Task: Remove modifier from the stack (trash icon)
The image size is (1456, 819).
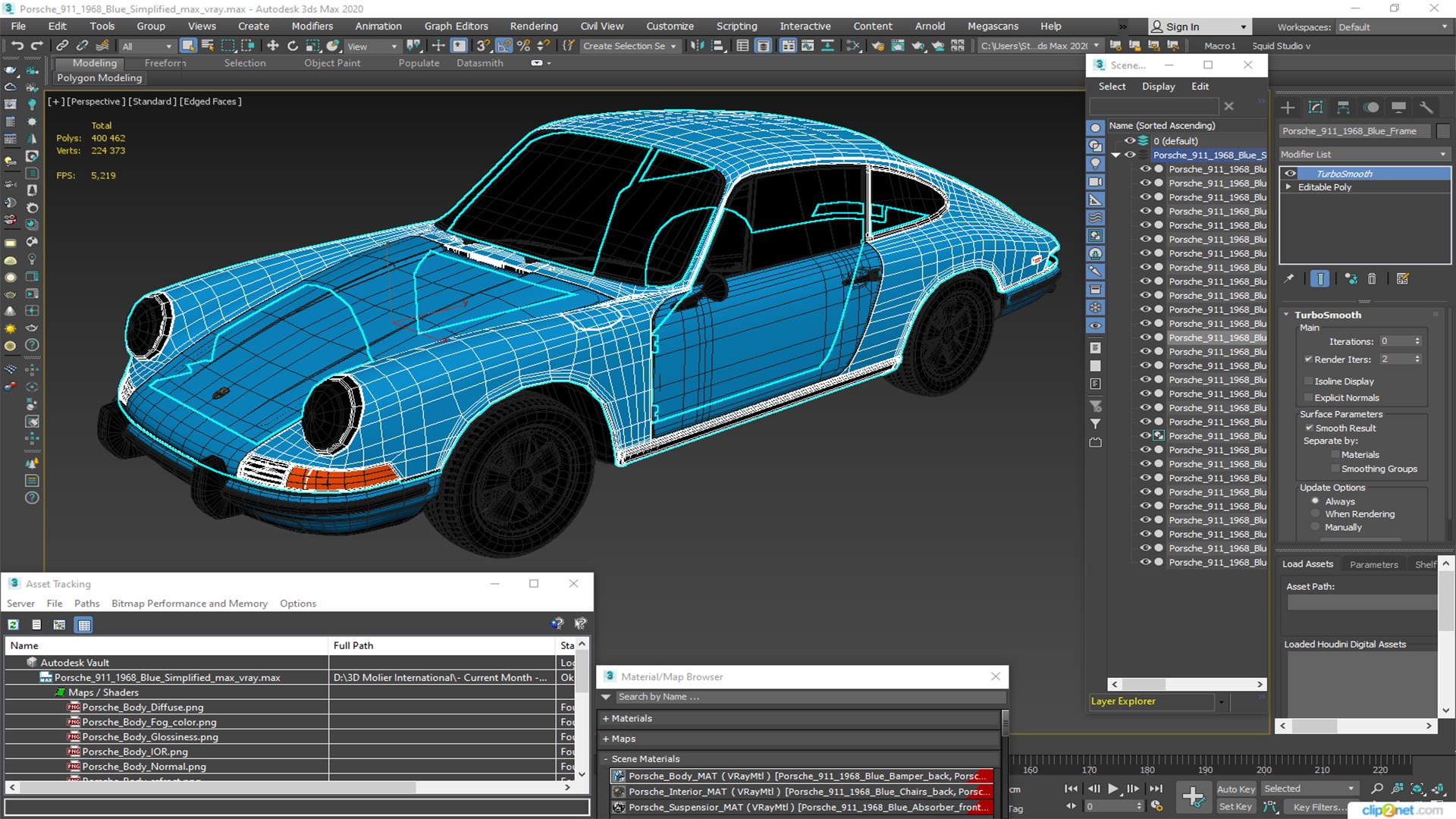Action: [x=1372, y=279]
